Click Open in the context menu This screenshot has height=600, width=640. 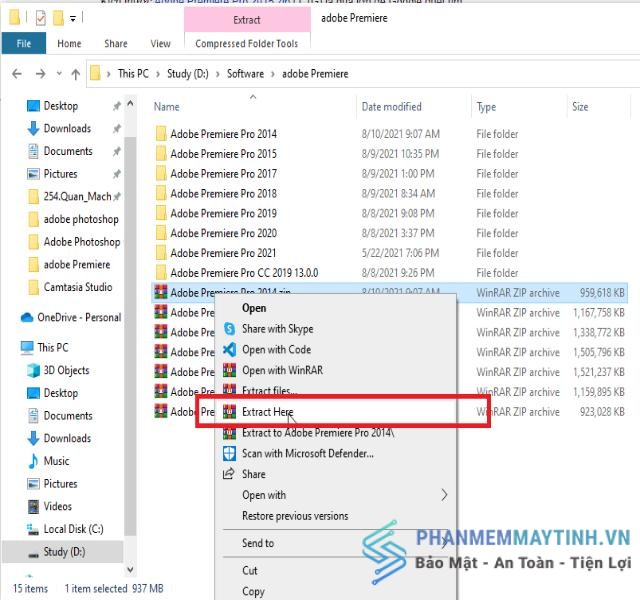tap(254, 308)
